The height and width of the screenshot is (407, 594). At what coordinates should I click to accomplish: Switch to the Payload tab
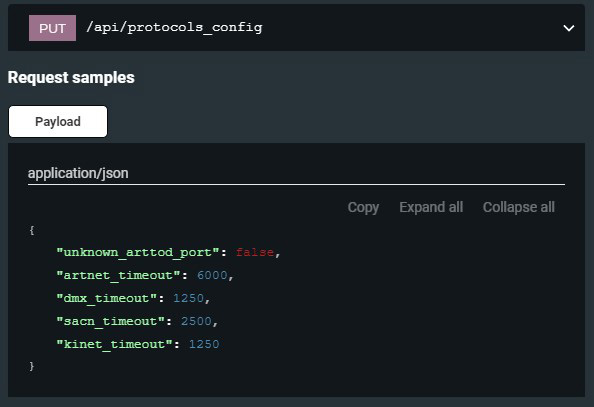(x=58, y=122)
